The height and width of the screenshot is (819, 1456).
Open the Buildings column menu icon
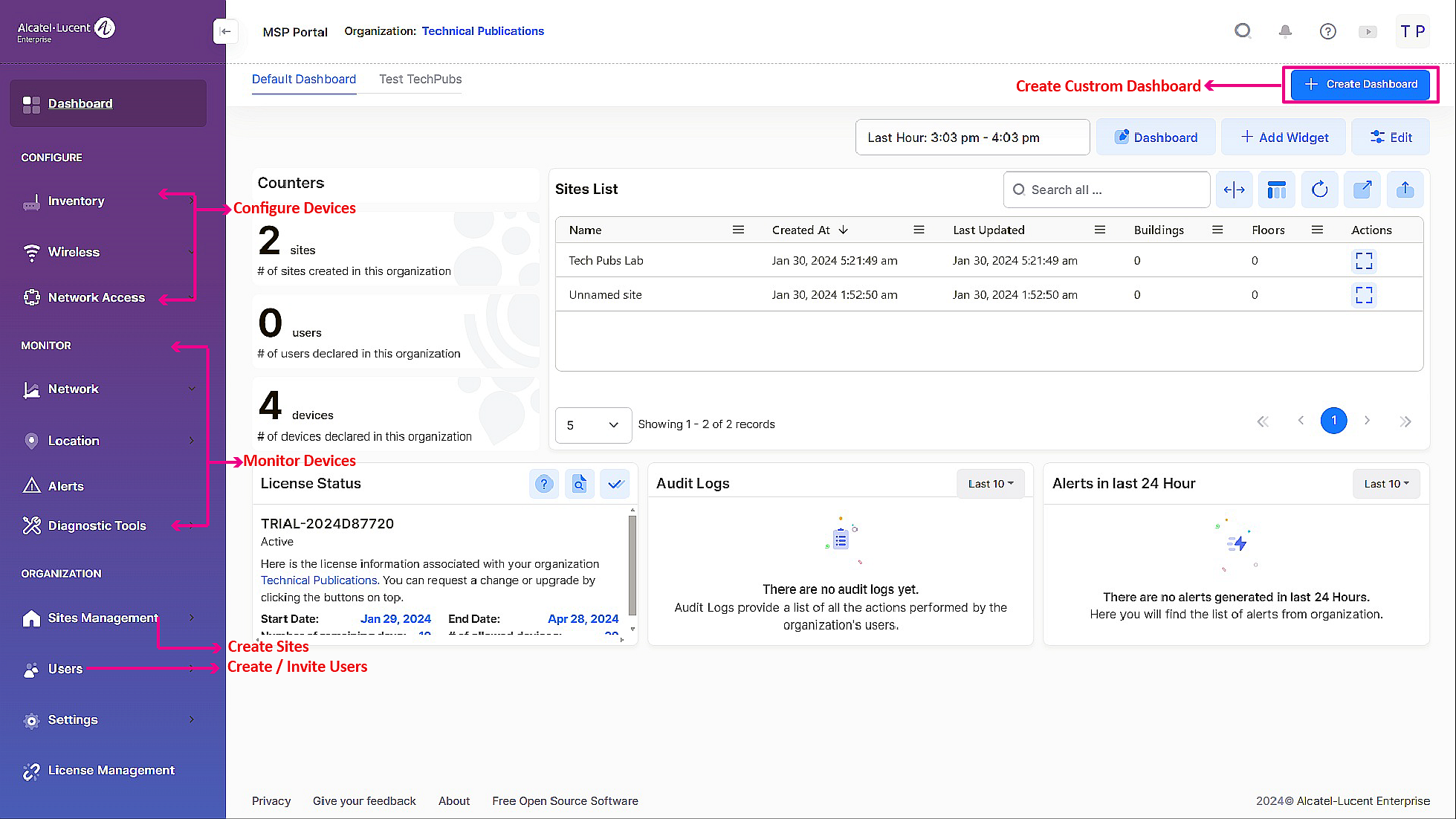tap(1217, 230)
